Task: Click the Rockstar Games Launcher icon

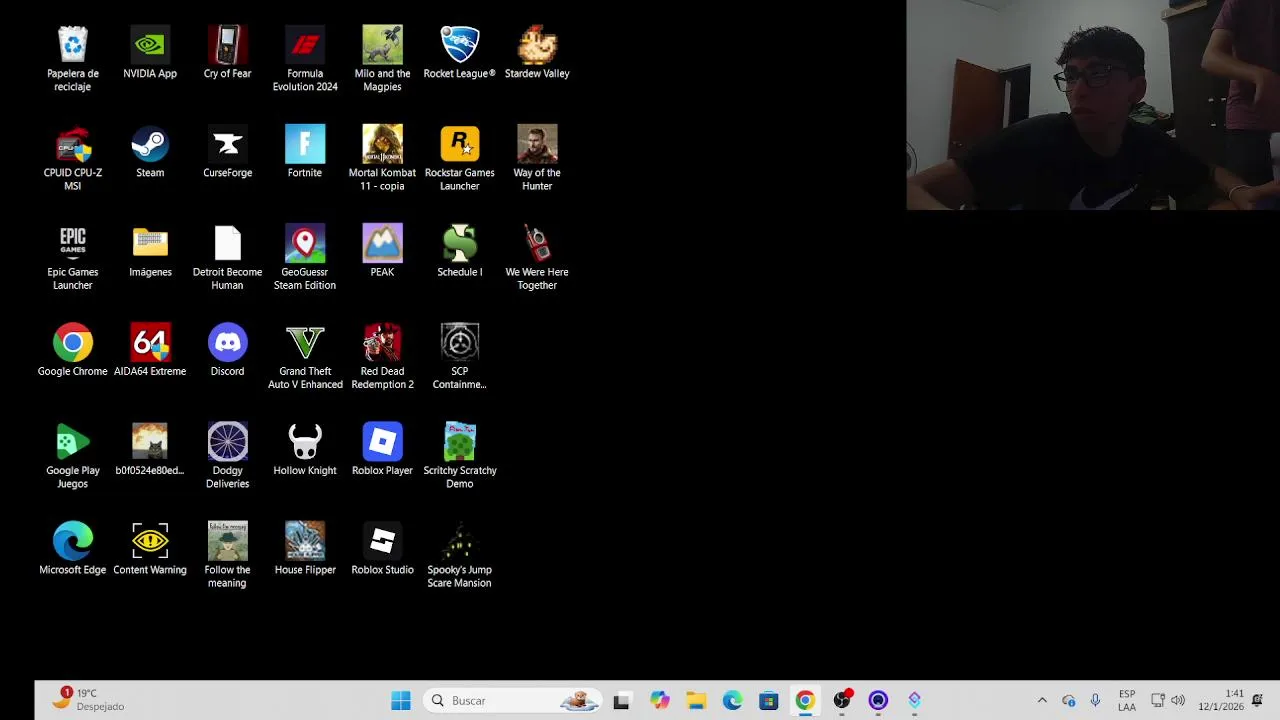Action: point(460,158)
